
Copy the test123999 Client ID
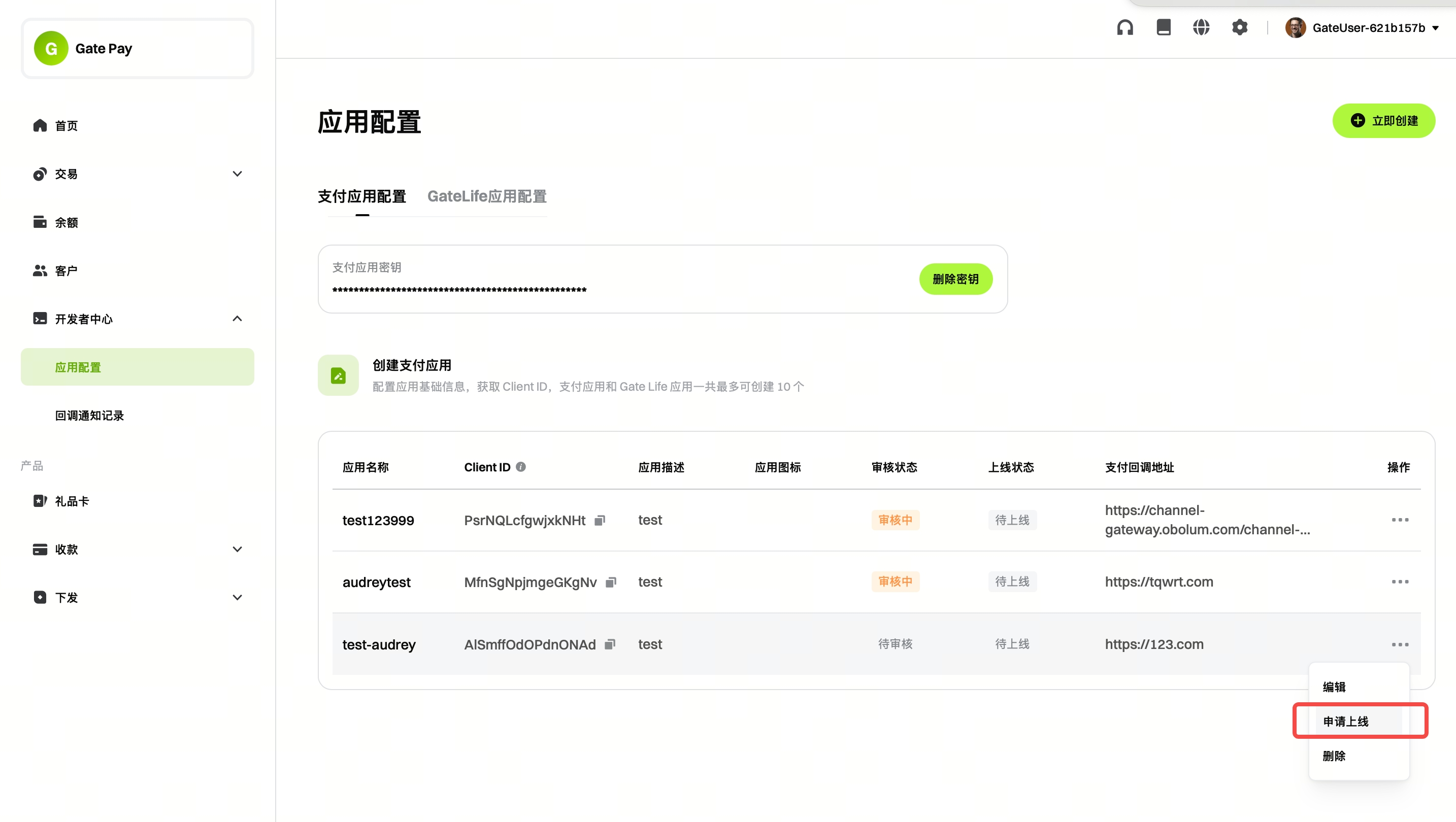pyautogui.click(x=600, y=520)
